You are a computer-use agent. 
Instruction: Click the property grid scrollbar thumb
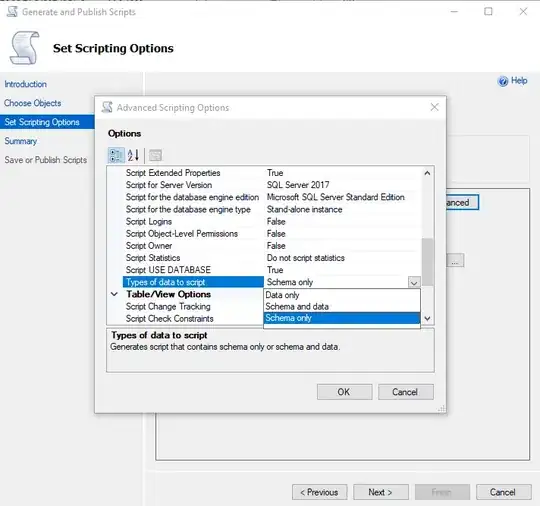(x=427, y=262)
